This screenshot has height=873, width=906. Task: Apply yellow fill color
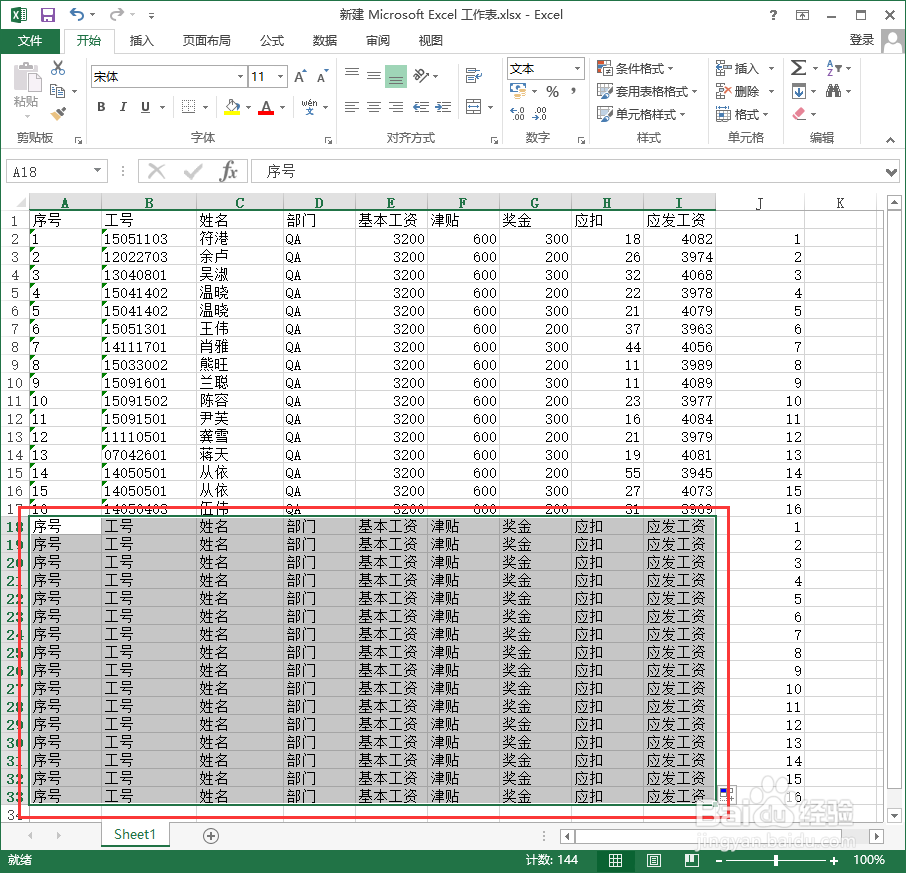click(x=232, y=107)
